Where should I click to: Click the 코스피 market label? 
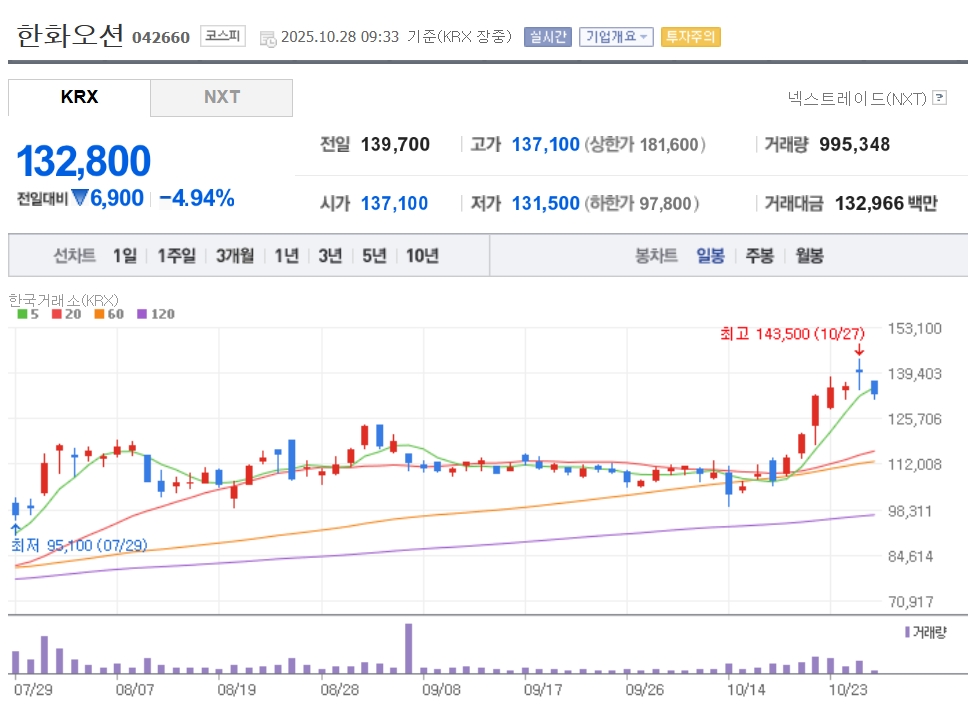(x=222, y=36)
